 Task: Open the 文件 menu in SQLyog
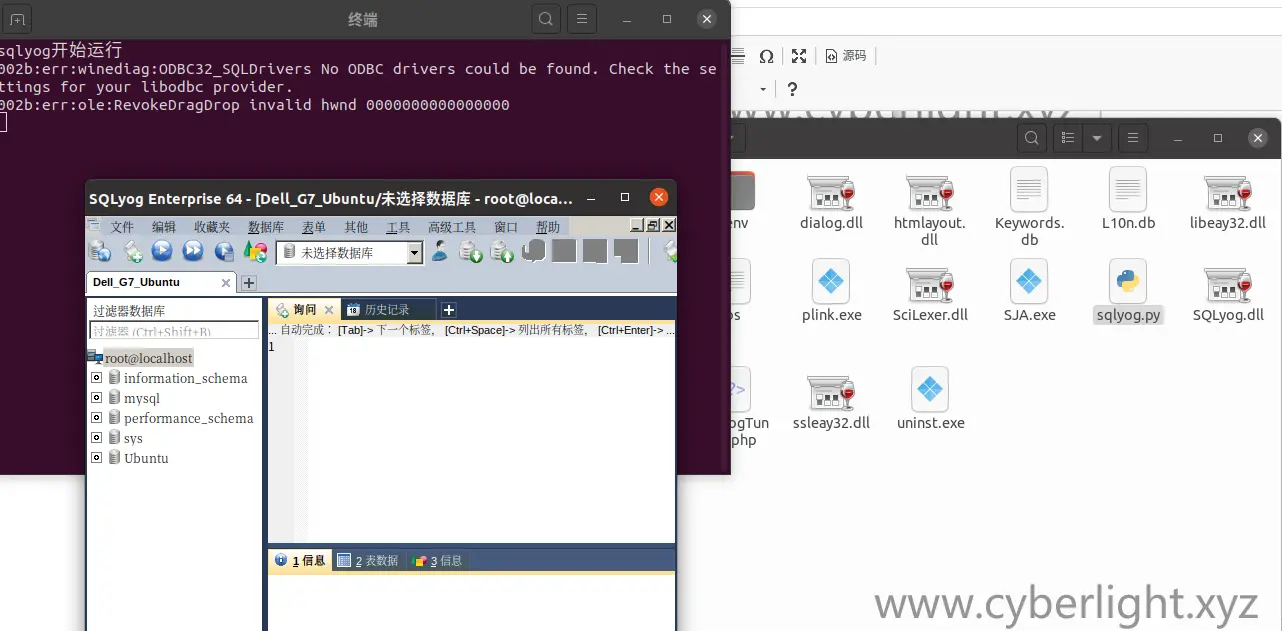[x=122, y=227]
